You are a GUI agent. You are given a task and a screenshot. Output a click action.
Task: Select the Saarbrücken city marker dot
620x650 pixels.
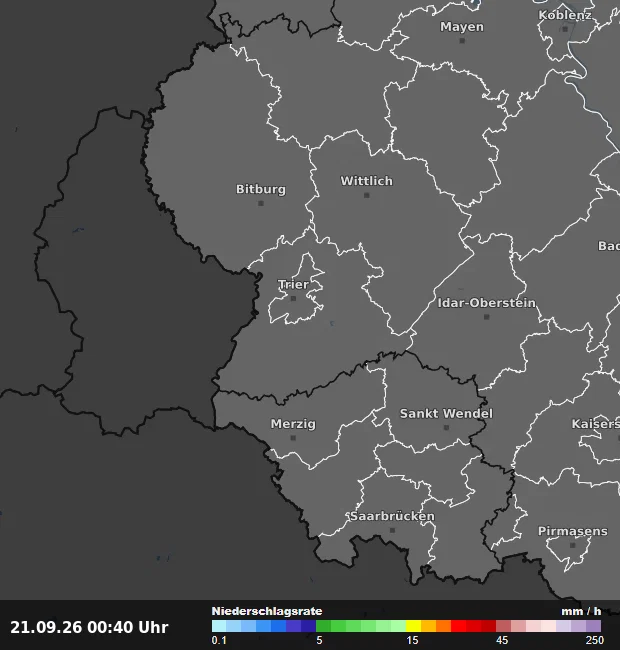(x=392, y=530)
